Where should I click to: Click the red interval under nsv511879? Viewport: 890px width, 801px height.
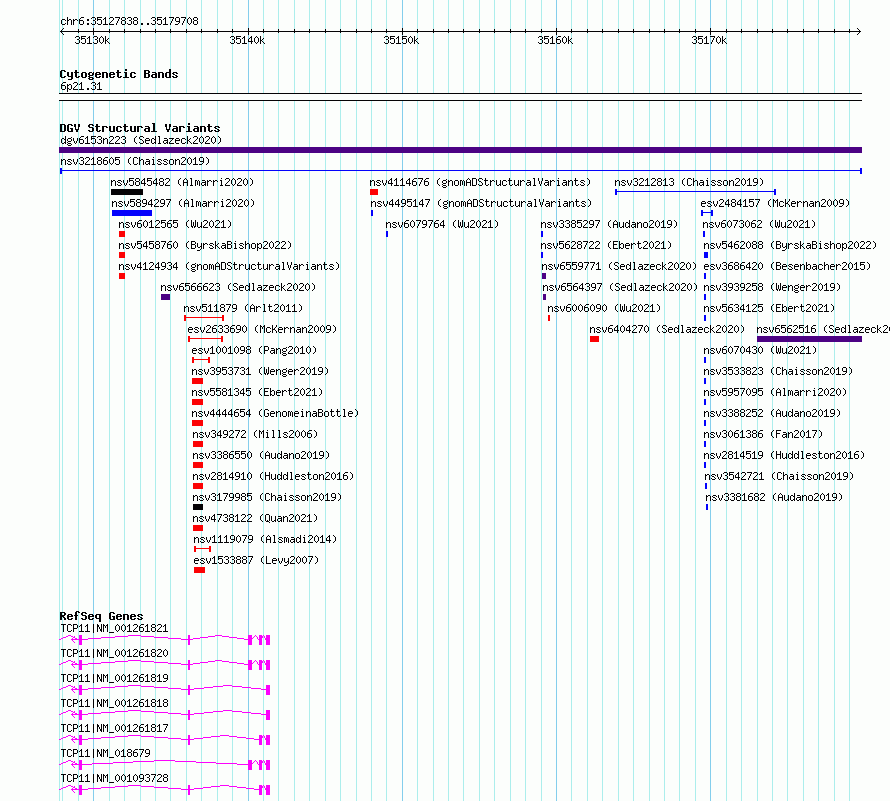coord(204,318)
